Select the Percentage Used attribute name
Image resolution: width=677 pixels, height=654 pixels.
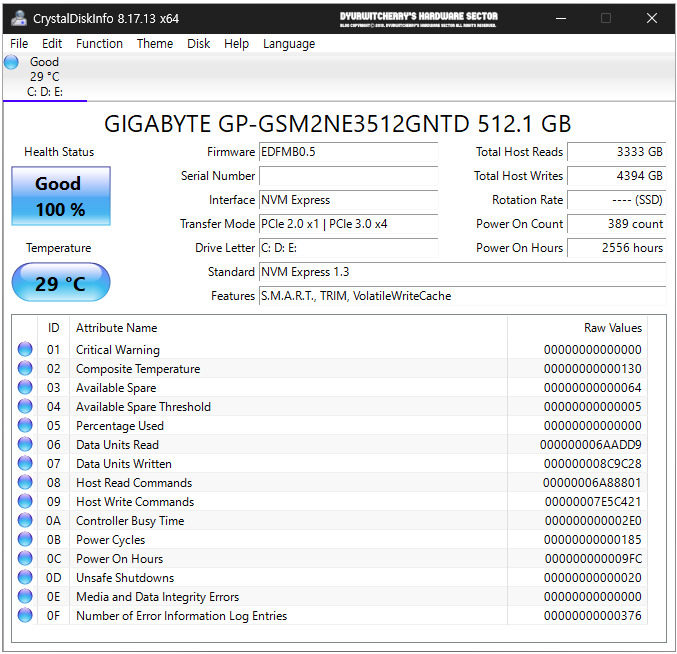tap(120, 426)
